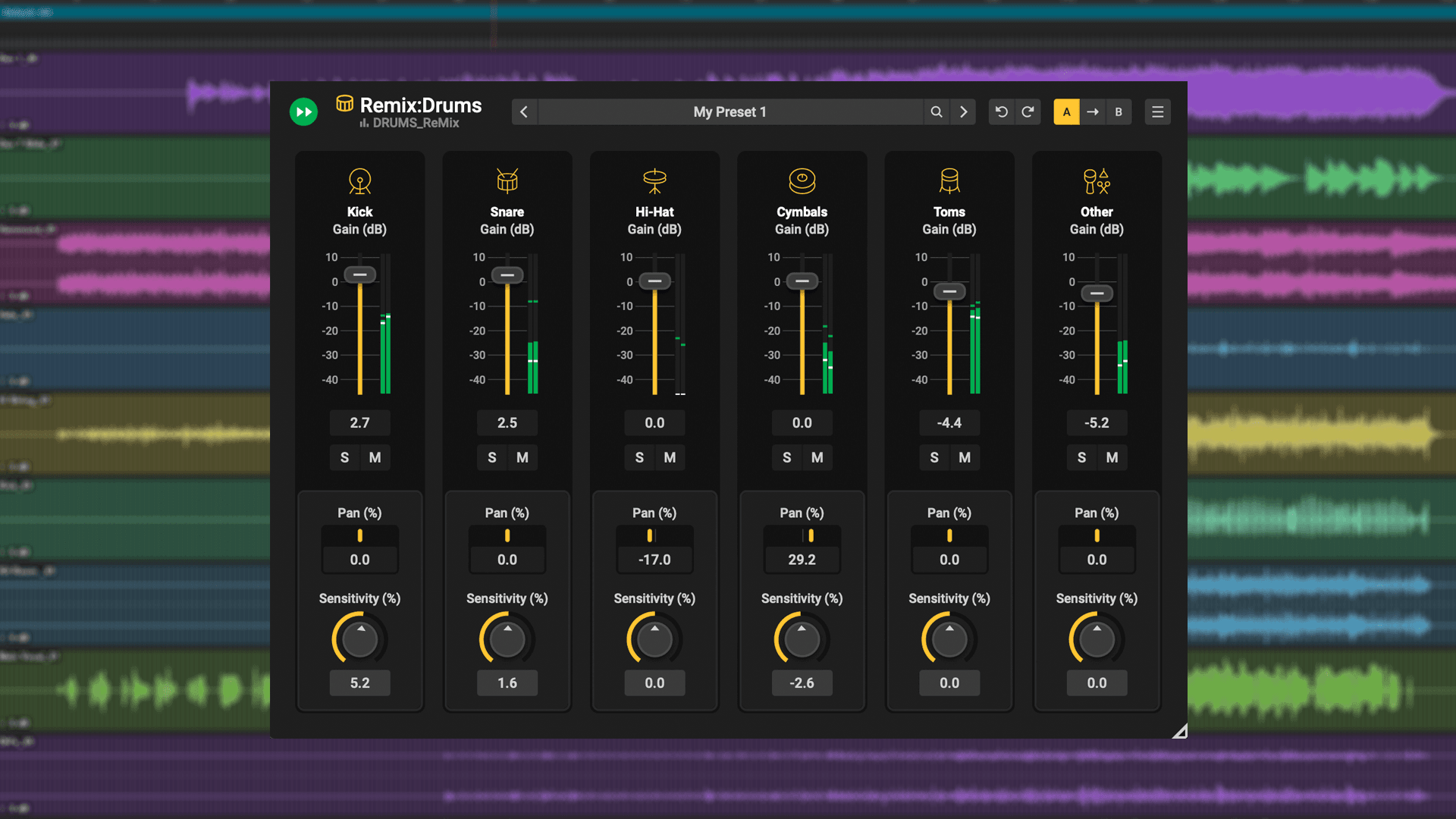
Task: Go to the next preset with right arrow
Action: 963,111
